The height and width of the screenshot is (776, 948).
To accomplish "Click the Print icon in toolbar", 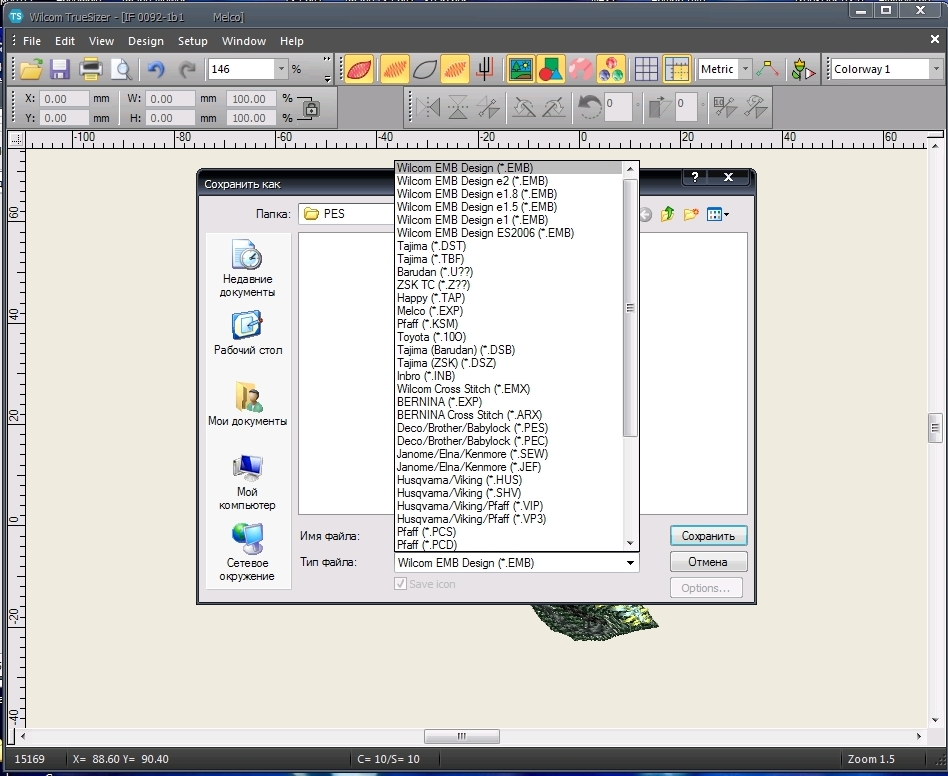I will 91,69.
